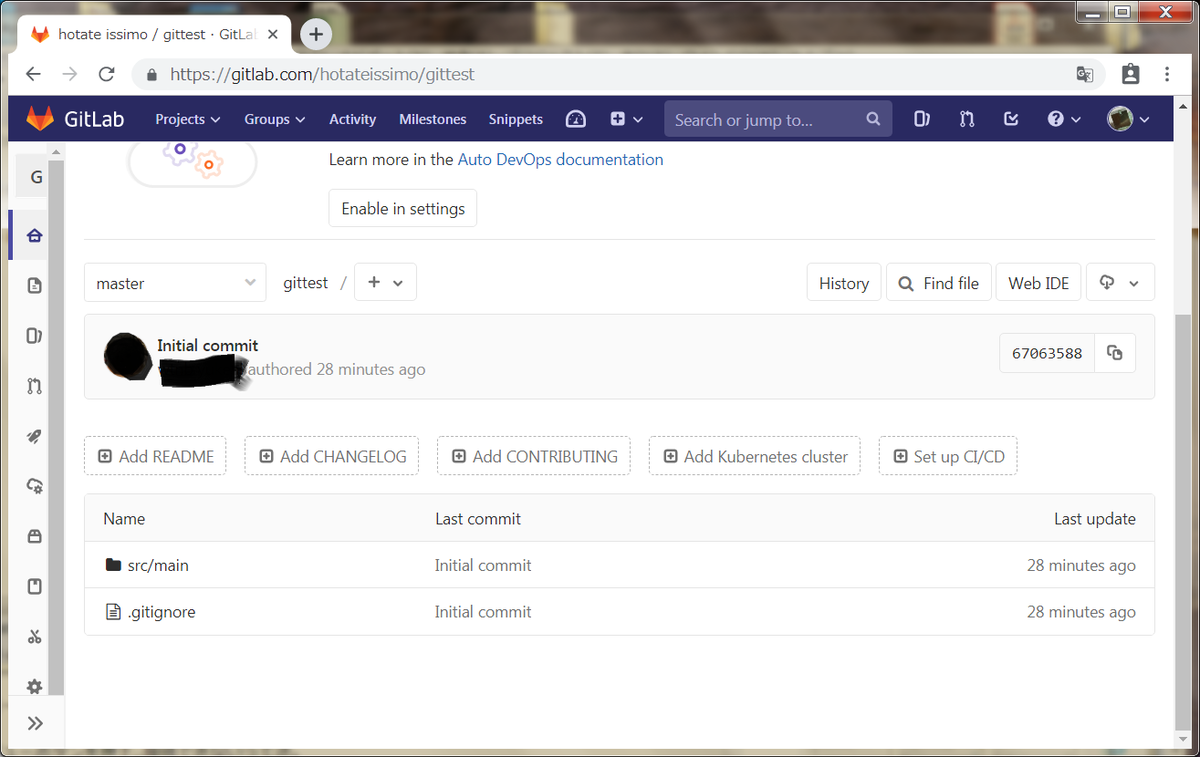Open the Packages lock-shaped icon in sidebar

click(35, 536)
